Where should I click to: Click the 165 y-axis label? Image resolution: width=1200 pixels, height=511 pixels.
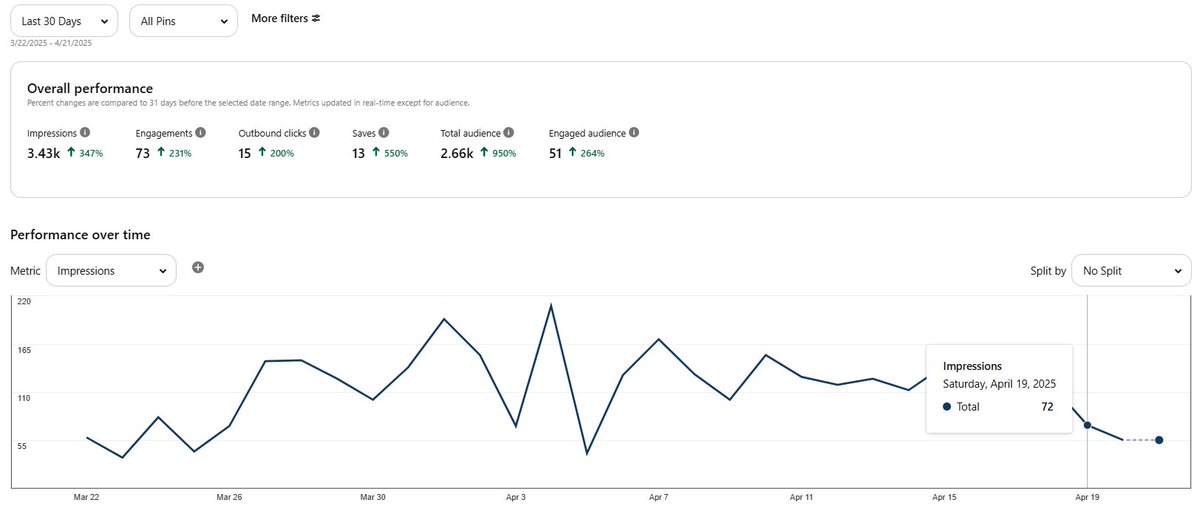click(24, 349)
